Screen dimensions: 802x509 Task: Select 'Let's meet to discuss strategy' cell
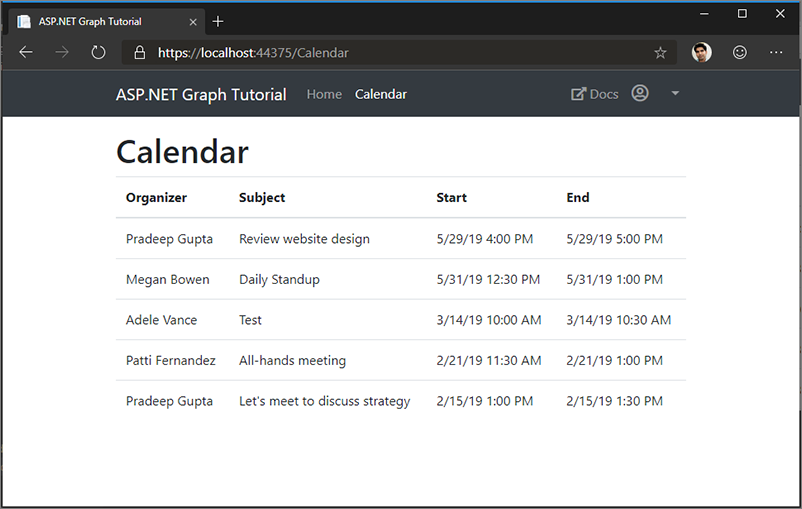point(325,401)
